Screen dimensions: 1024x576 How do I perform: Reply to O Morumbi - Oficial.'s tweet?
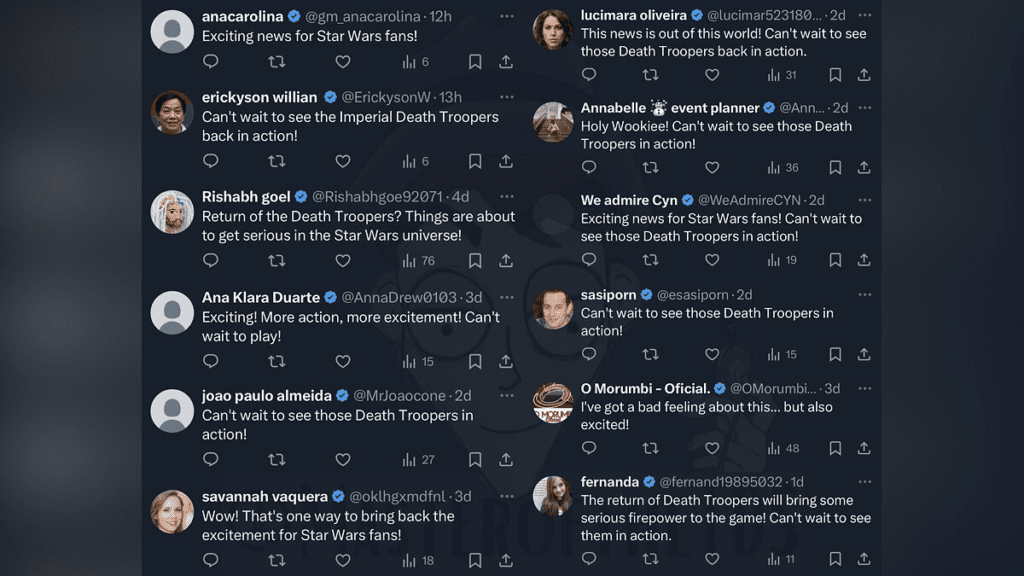point(589,448)
